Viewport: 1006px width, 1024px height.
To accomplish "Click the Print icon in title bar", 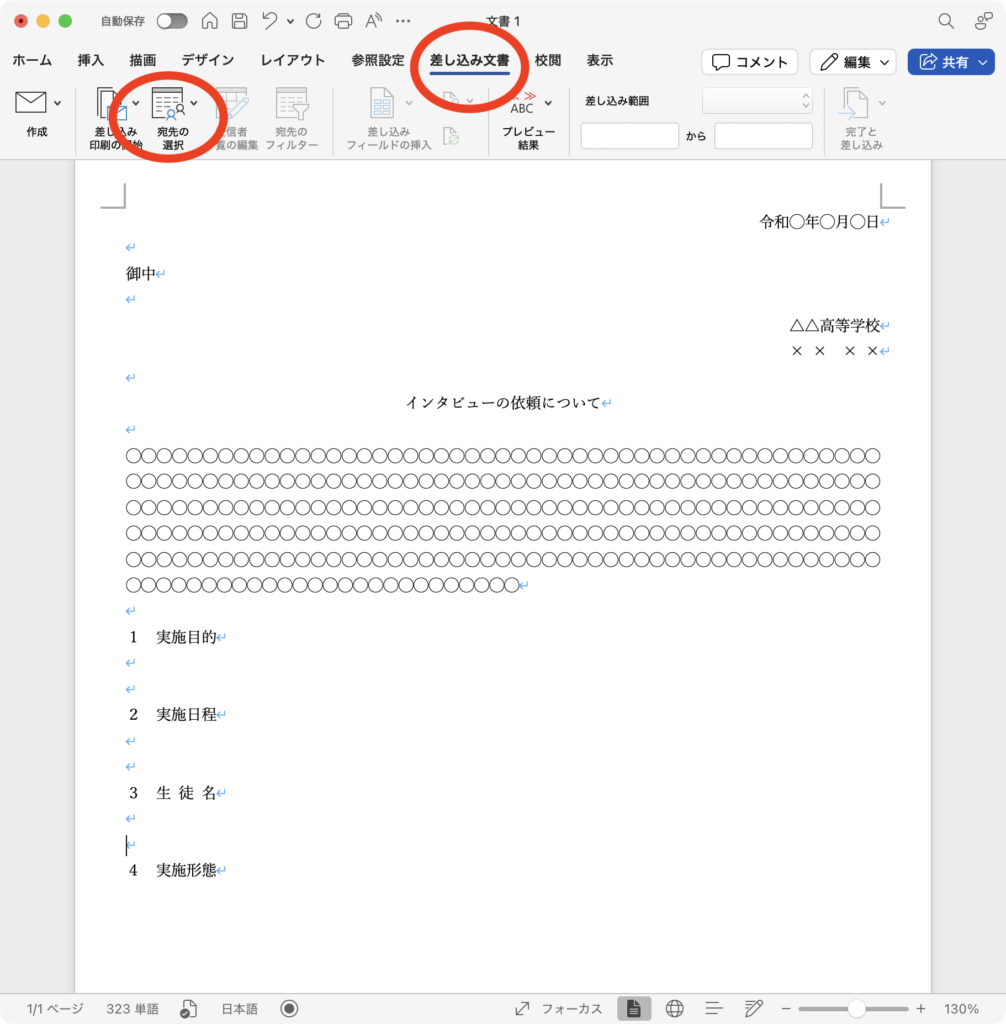I will pyautogui.click(x=343, y=21).
